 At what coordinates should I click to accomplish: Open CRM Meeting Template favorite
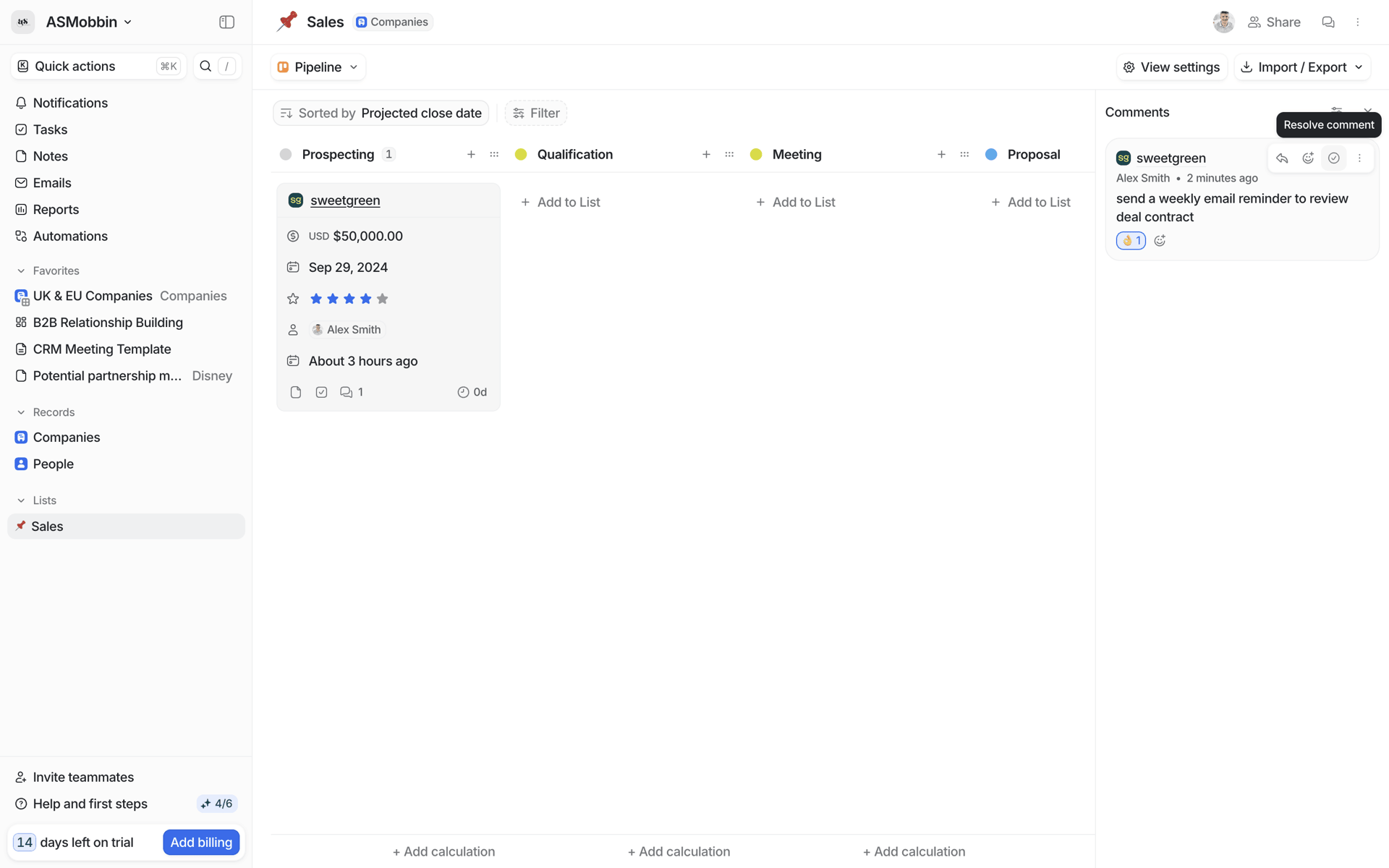(126, 349)
